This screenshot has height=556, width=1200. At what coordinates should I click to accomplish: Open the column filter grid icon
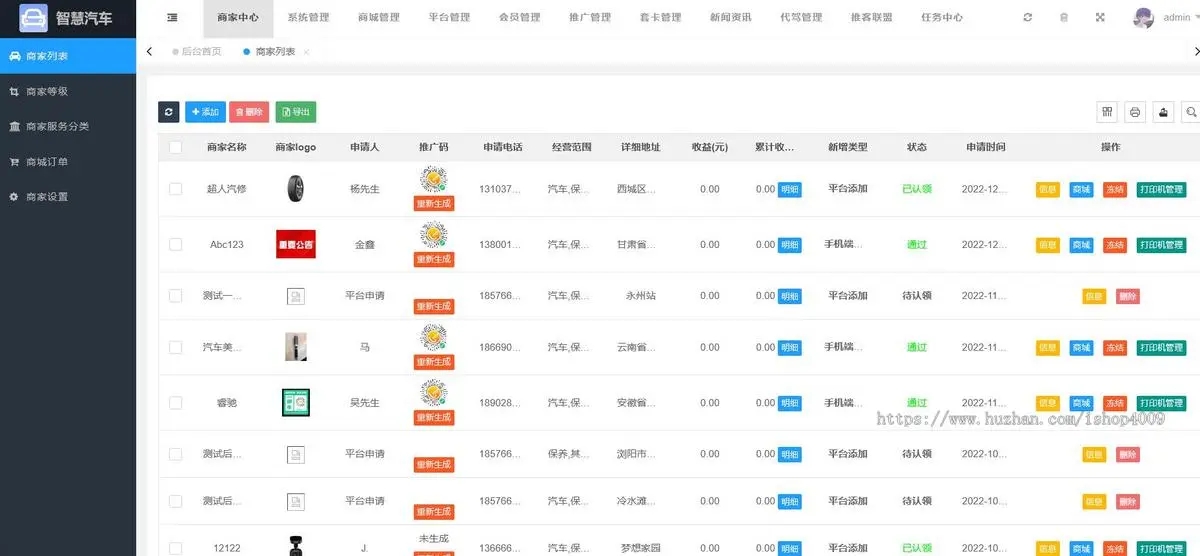pos(1107,112)
